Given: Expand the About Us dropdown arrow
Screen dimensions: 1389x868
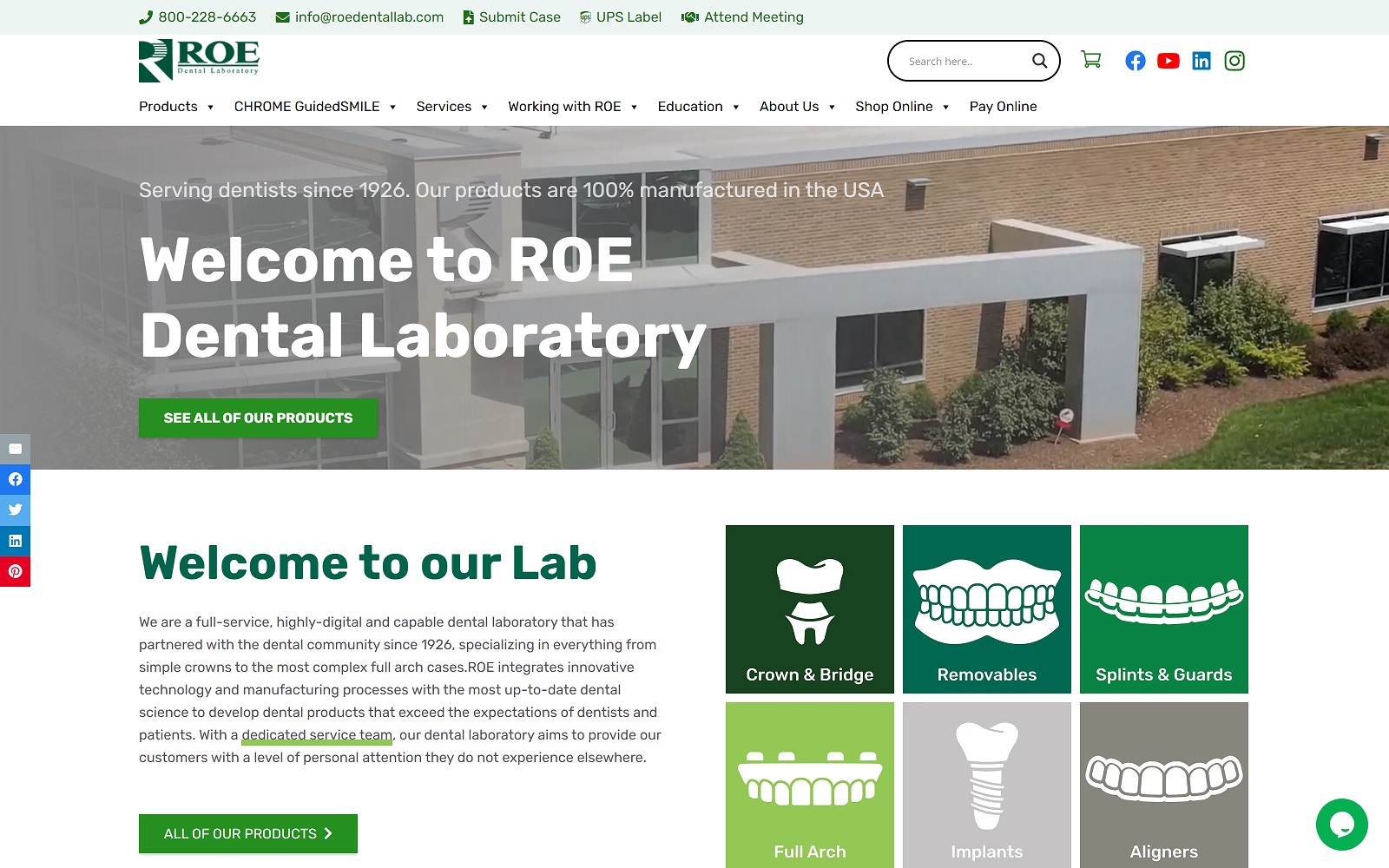Looking at the screenshot, I should pyautogui.click(x=832, y=107).
